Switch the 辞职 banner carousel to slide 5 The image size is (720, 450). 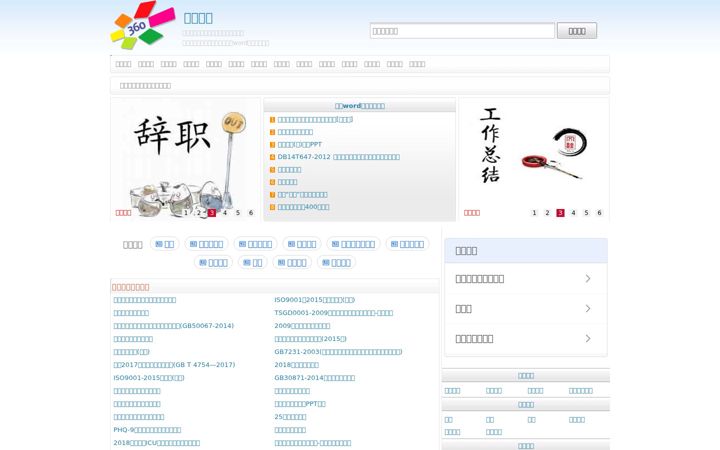(238, 213)
